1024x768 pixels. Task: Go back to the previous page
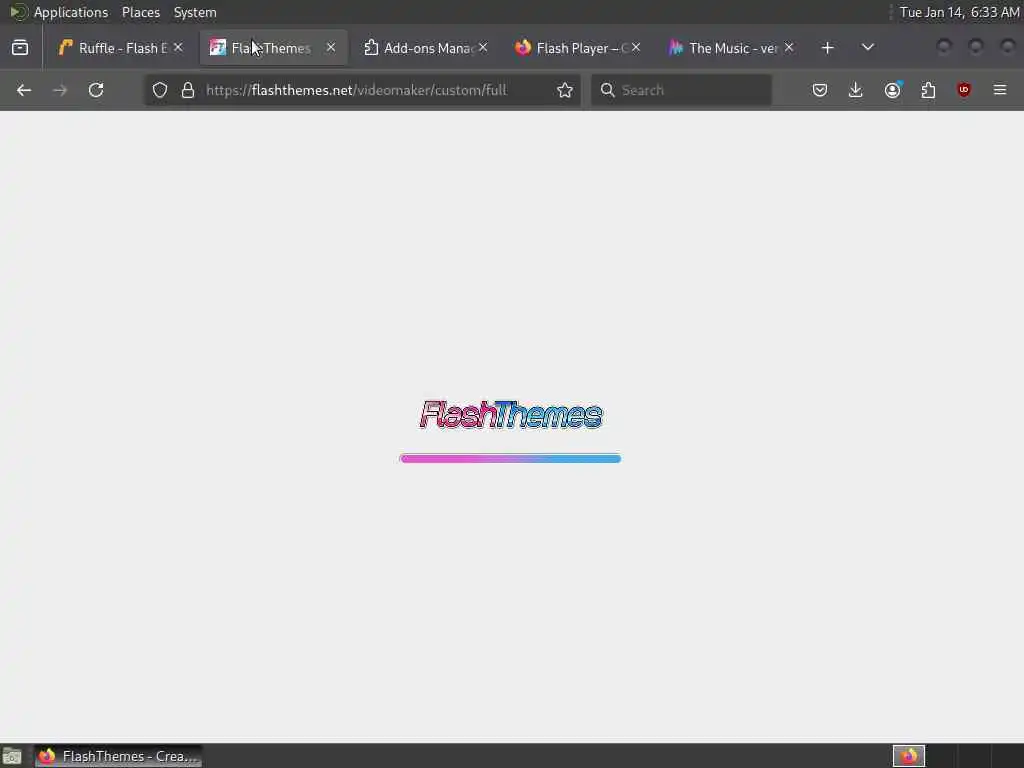[24, 90]
